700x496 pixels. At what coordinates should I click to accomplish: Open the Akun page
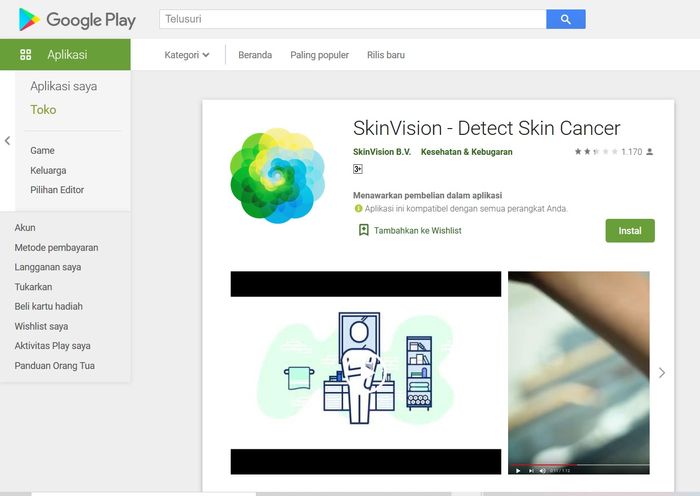point(25,228)
